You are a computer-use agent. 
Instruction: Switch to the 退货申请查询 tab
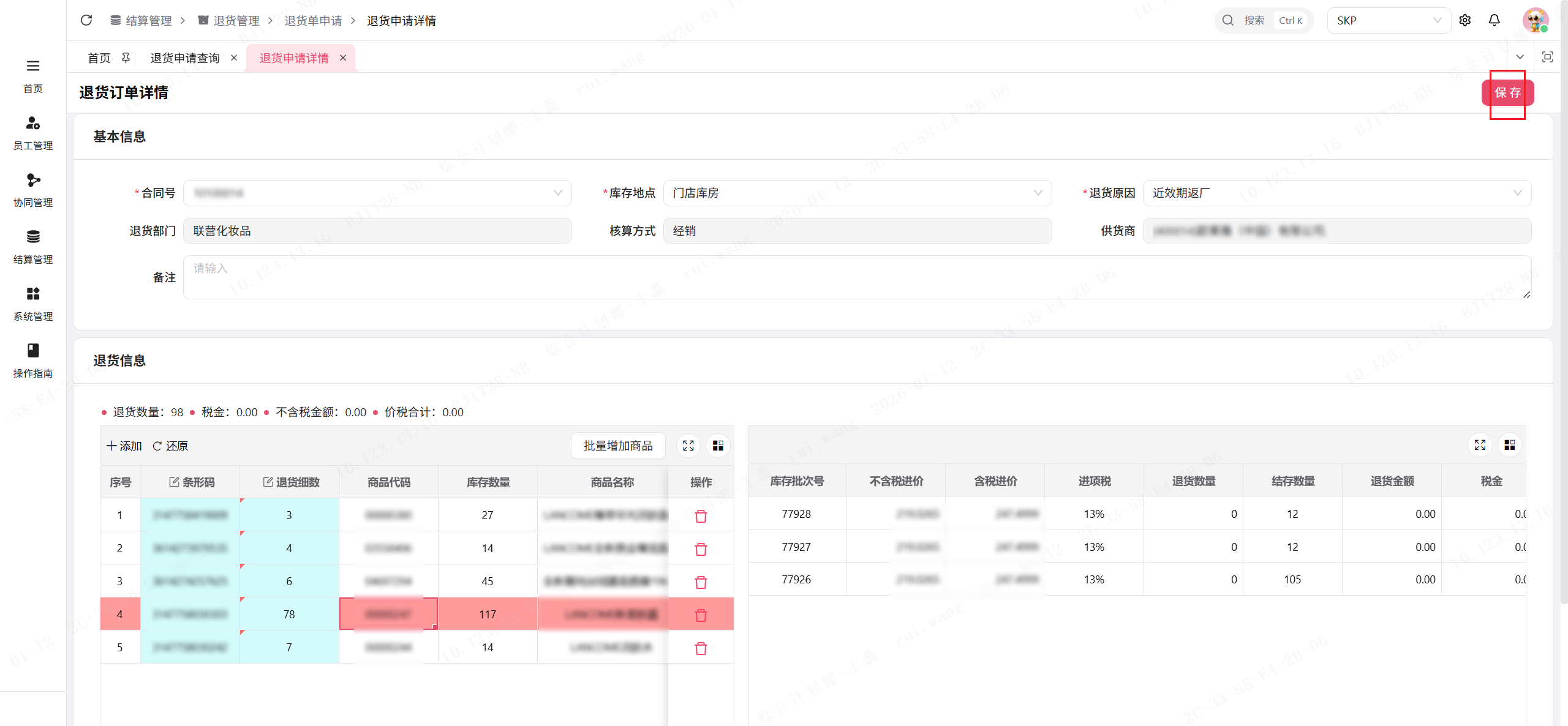click(x=185, y=58)
